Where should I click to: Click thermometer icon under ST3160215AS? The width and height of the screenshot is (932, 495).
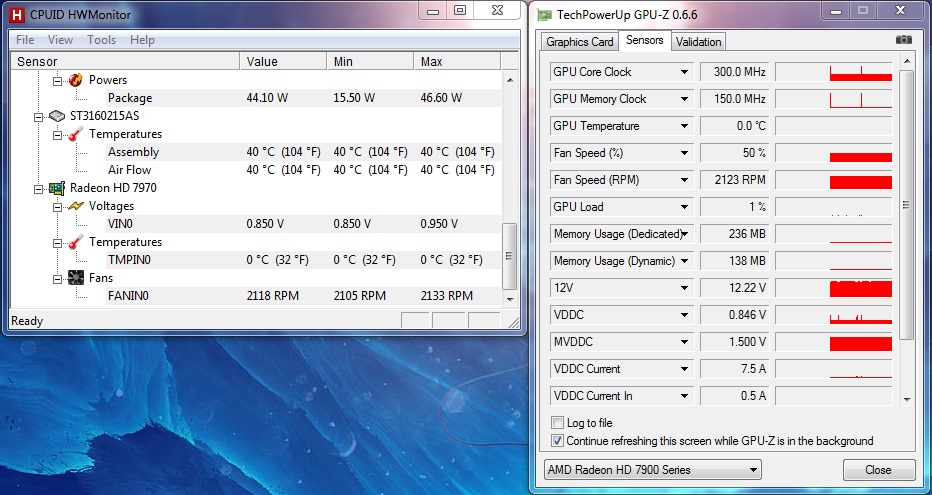(75, 134)
